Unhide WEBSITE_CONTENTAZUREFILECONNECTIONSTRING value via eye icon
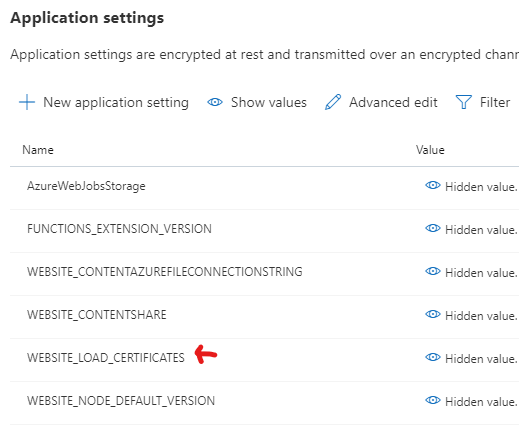The image size is (519, 427). (x=433, y=271)
